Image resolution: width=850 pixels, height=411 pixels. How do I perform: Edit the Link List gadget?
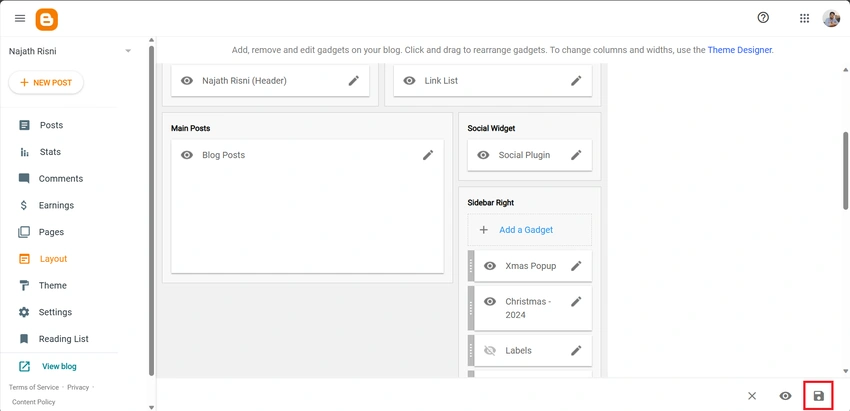tap(576, 81)
